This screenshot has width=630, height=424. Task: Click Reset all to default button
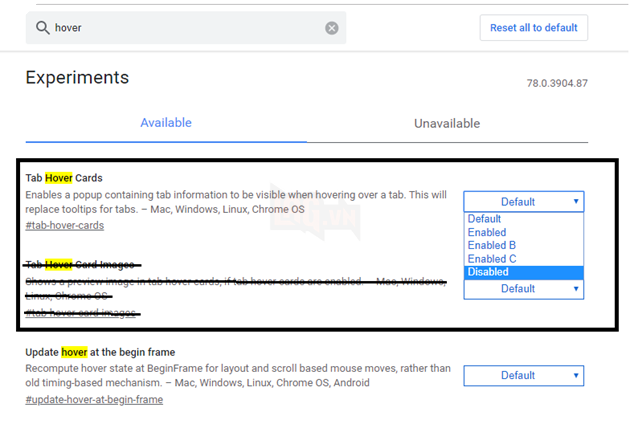[x=533, y=28]
